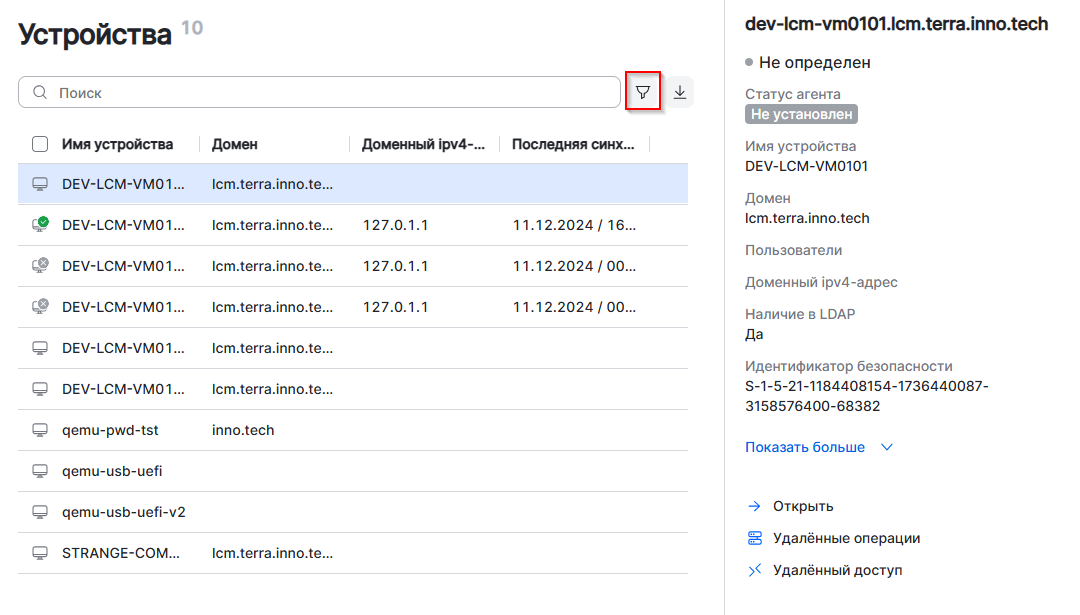Click the green-check device status icon

(x=40, y=225)
